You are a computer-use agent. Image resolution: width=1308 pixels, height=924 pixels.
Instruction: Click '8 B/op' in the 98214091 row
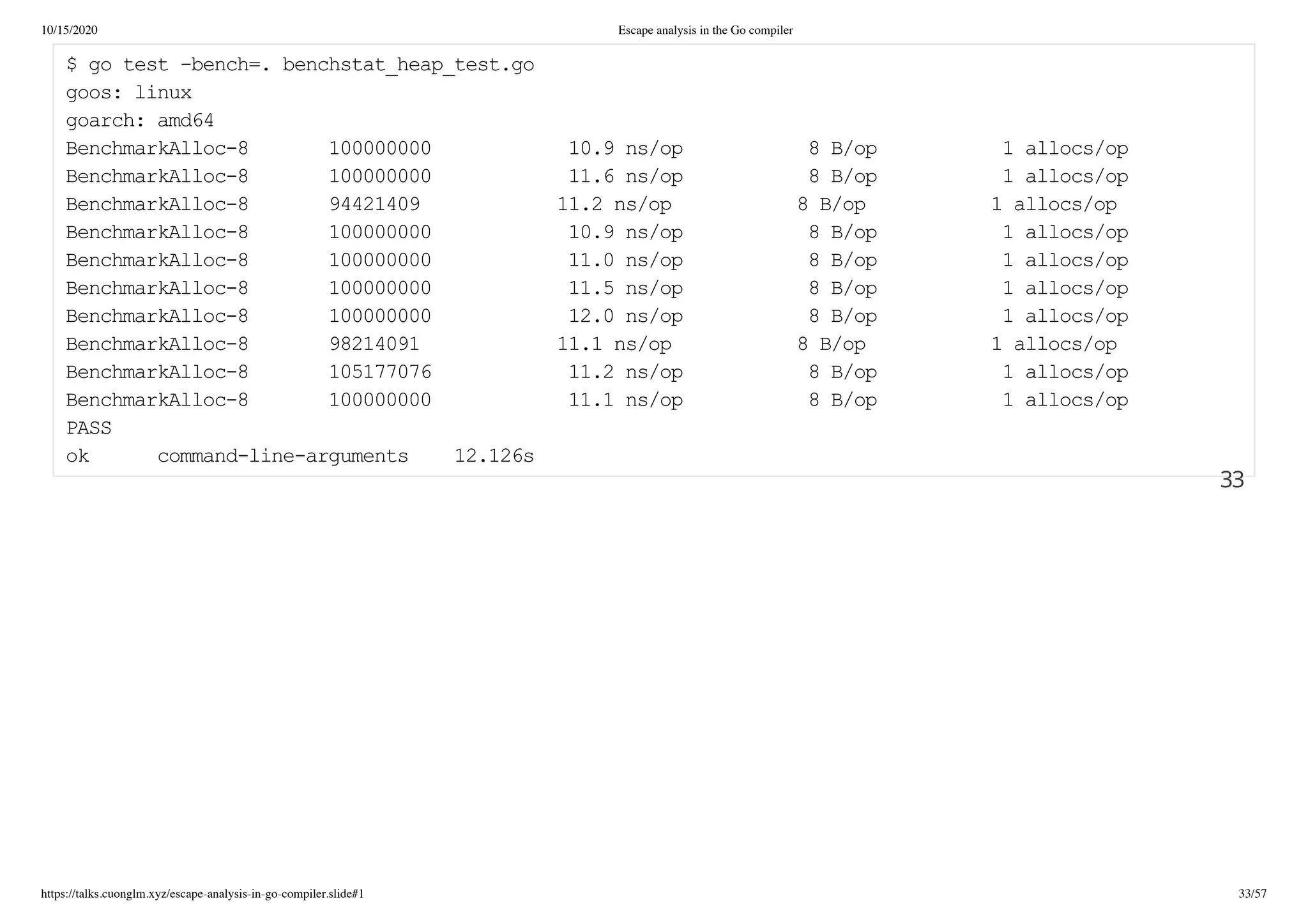[x=832, y=345]
